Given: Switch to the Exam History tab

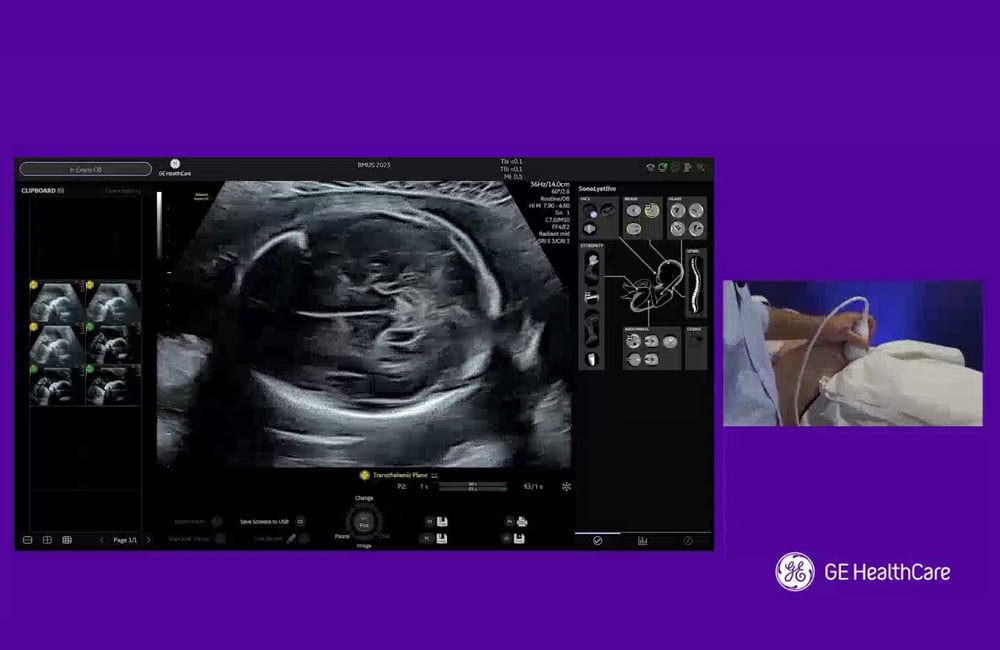Looking at the screenshot, I should point(122,191).
